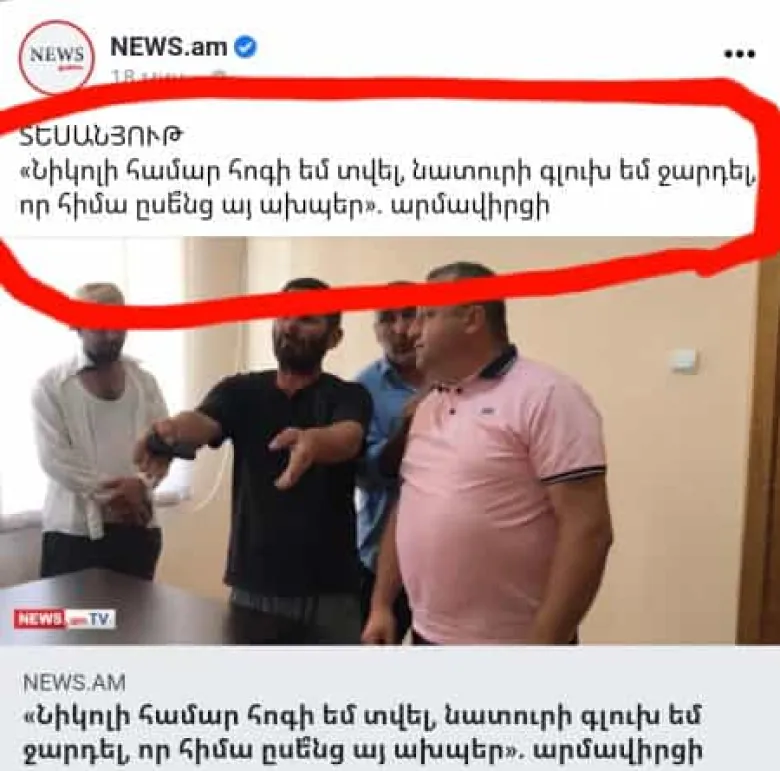Click the NEWS am TV watermark on the video
Image resolution: width=780 pixels, height=771 pixels.
pyautogui.click(x=64, y=619)
